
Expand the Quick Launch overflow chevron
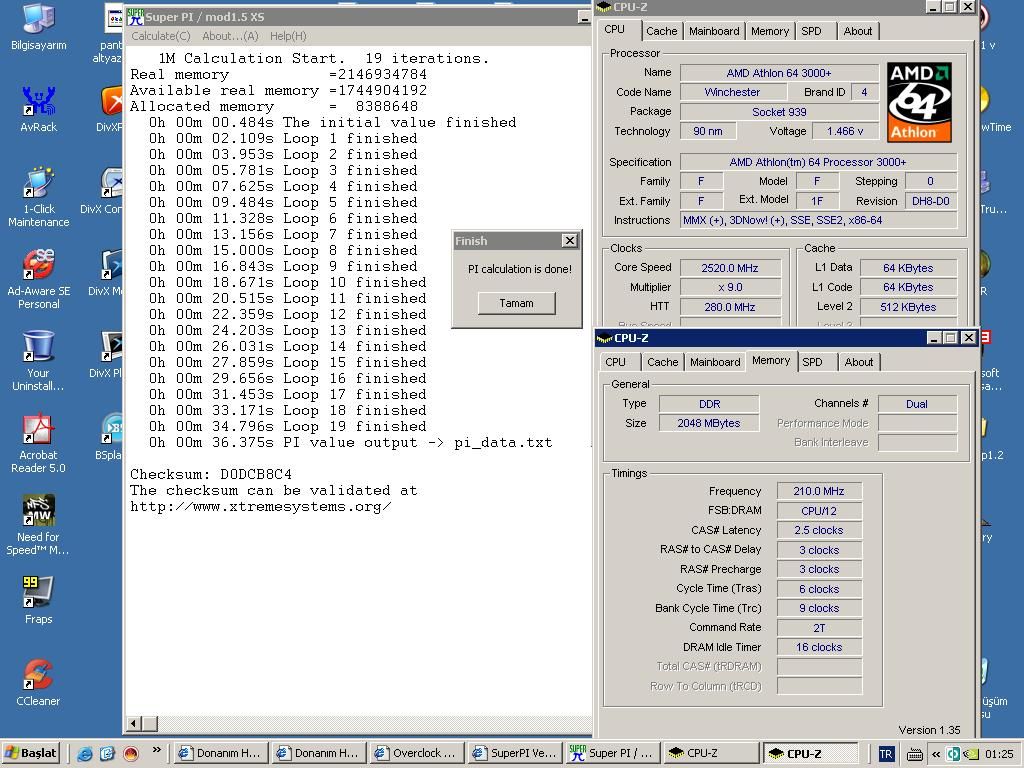coord(157,750)
